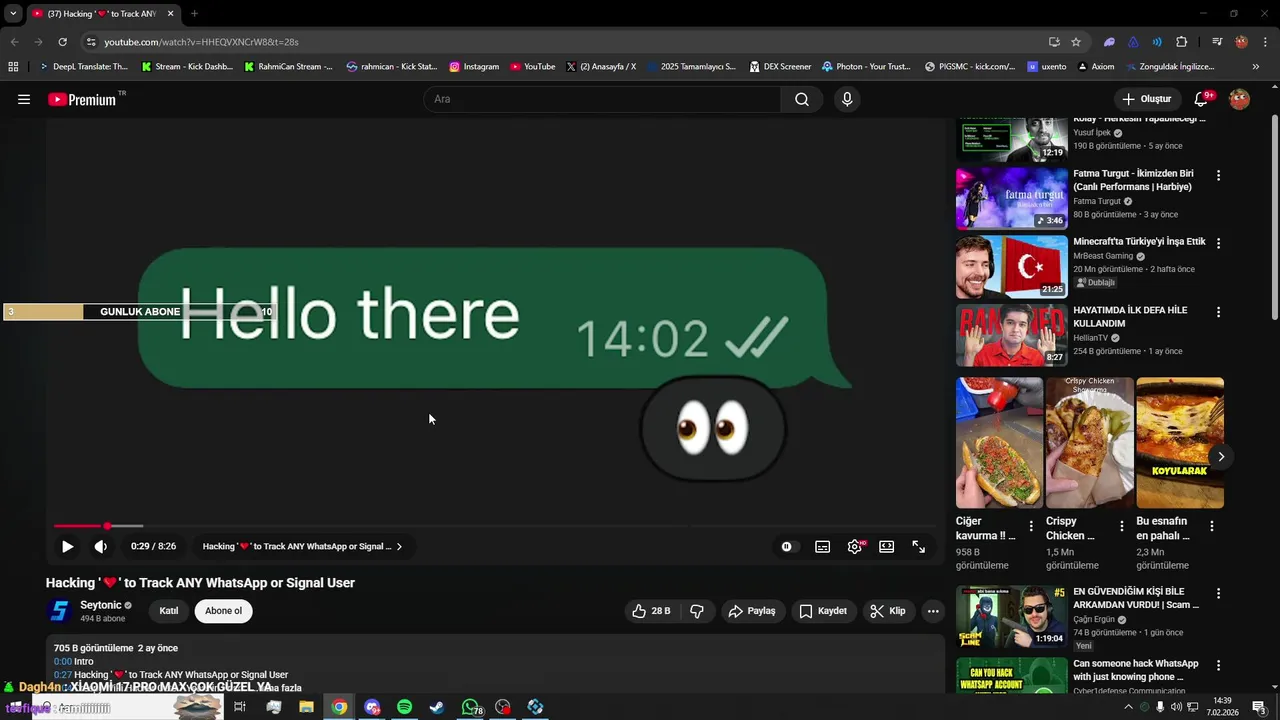Open WhatsApp from taskbar

point(471,707)
